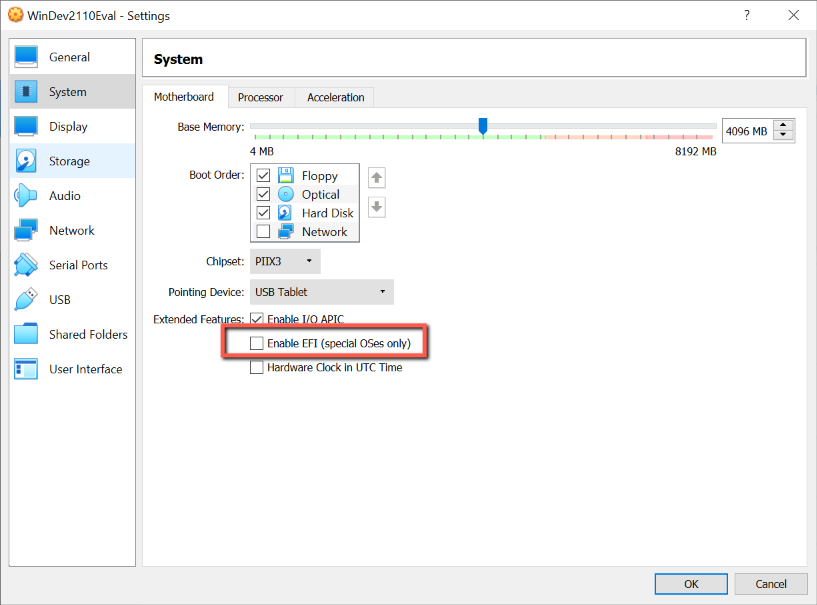This screenshot has width=817, height=605.
Task: Open the Audio speaker icon
Action: click(26, 195)
